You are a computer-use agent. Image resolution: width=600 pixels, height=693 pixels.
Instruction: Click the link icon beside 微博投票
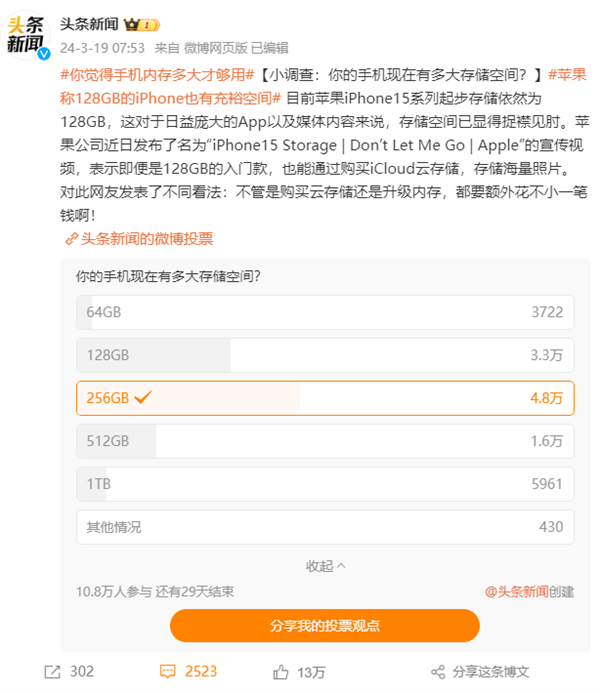click(71, 239)
